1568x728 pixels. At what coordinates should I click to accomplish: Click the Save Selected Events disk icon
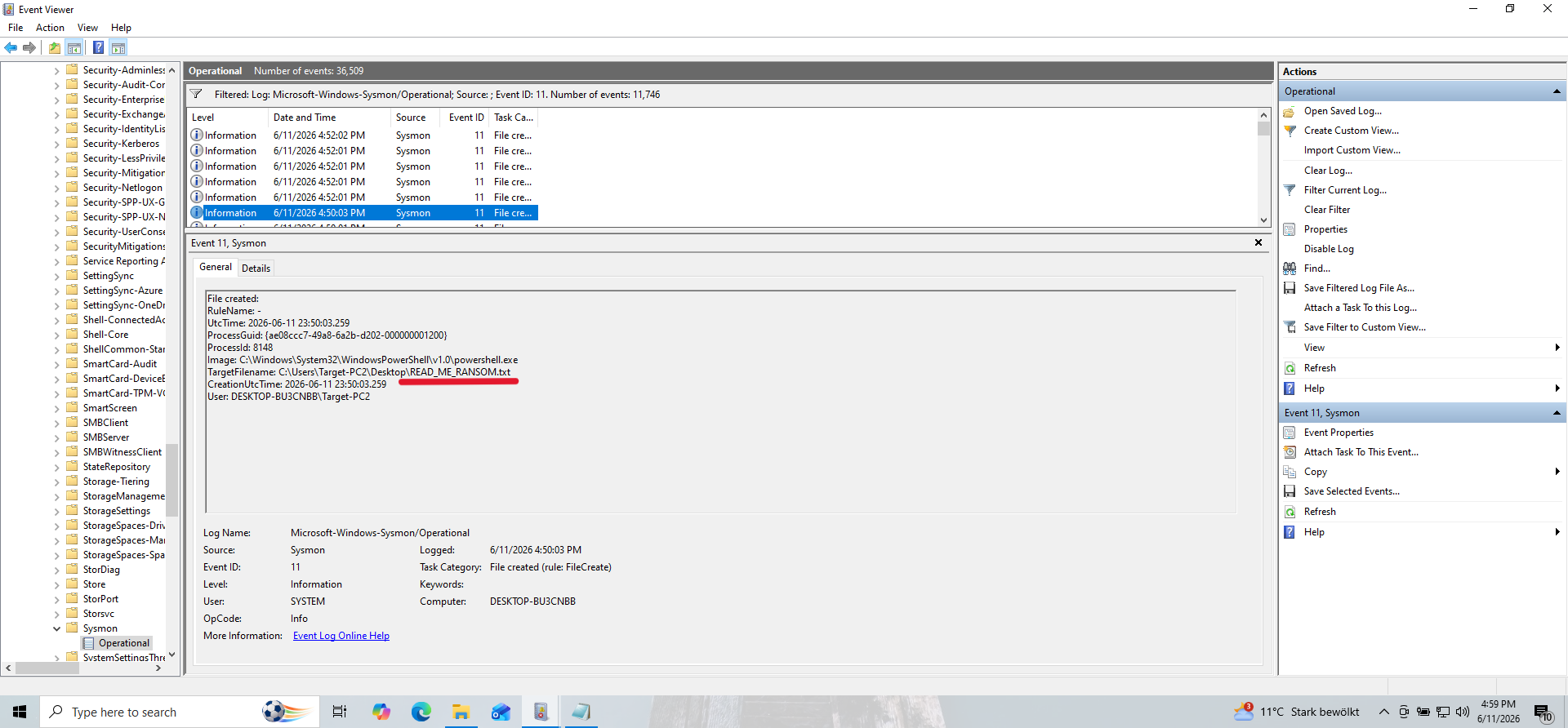[1290, 491]
